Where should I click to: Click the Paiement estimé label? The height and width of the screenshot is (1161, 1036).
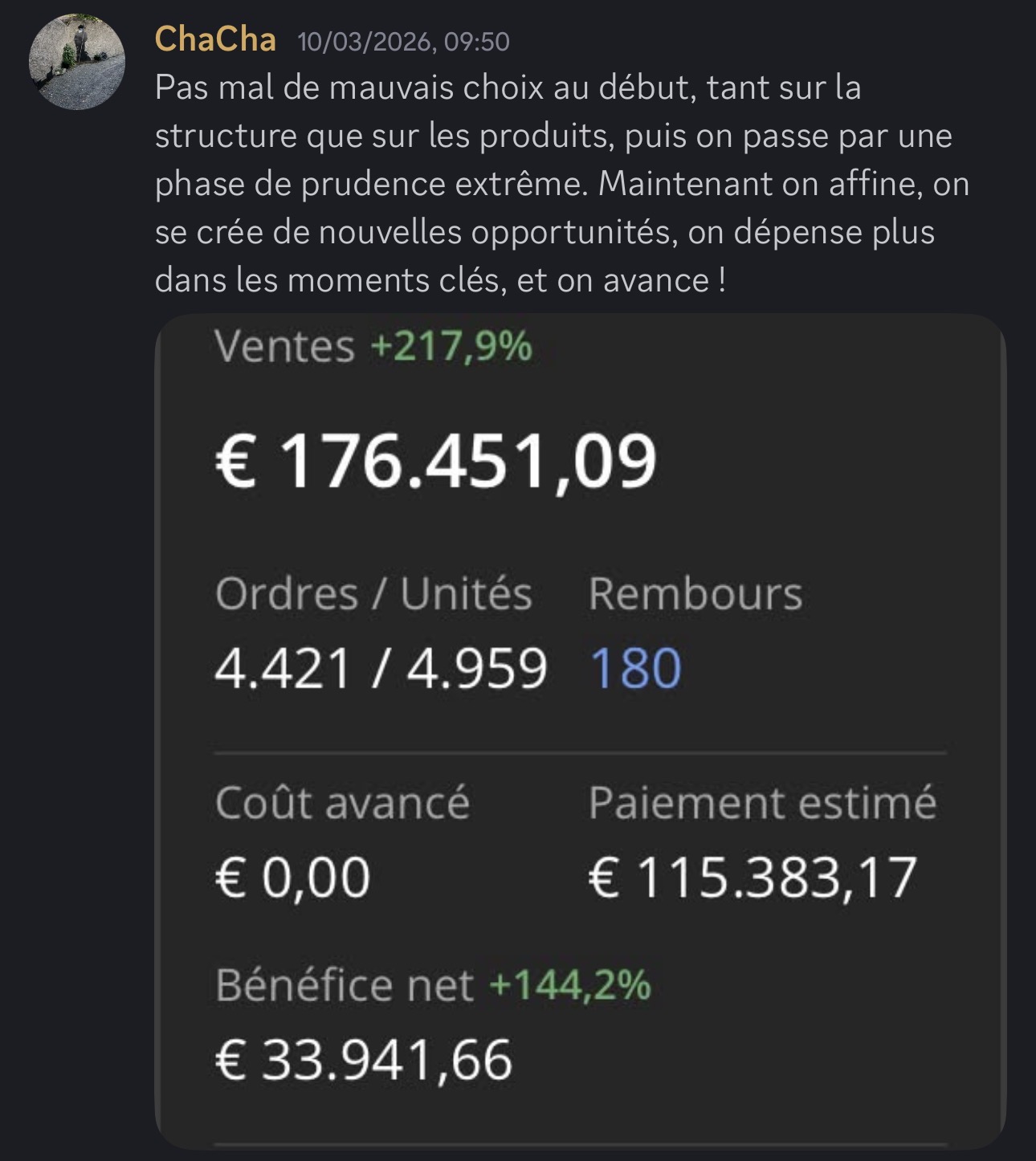click(x=762, y=803)
